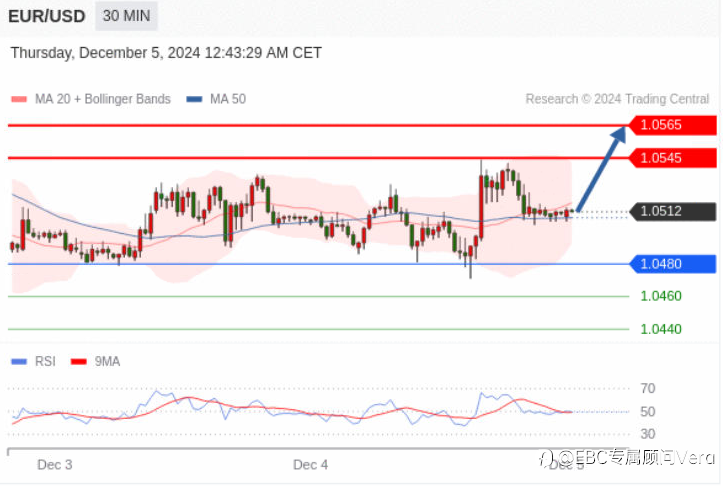Viewport: 723px width, 491px height.
Task: Toggle the RSI legend swatch
Action: 19,362
